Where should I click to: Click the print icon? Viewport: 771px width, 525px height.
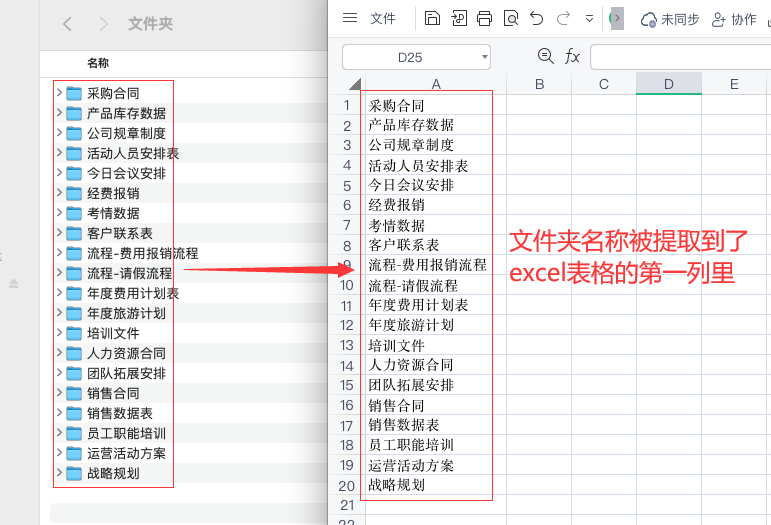tap(484, 19)
